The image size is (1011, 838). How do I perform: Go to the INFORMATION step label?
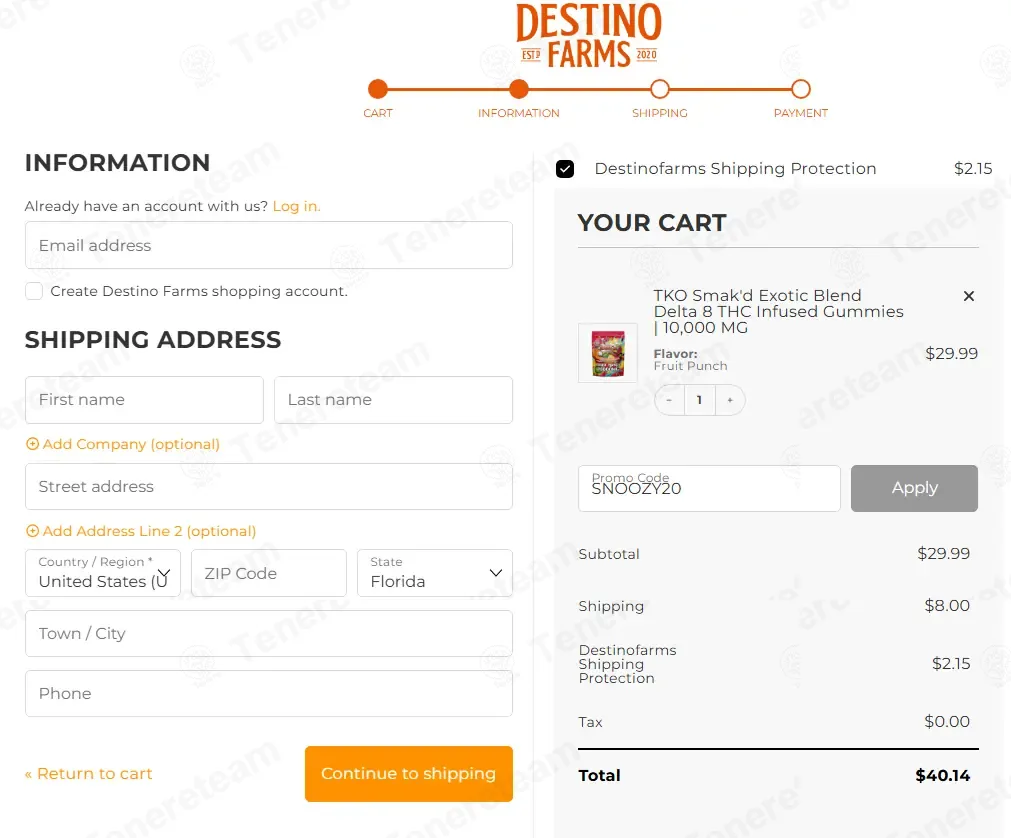tap(519, 113)
